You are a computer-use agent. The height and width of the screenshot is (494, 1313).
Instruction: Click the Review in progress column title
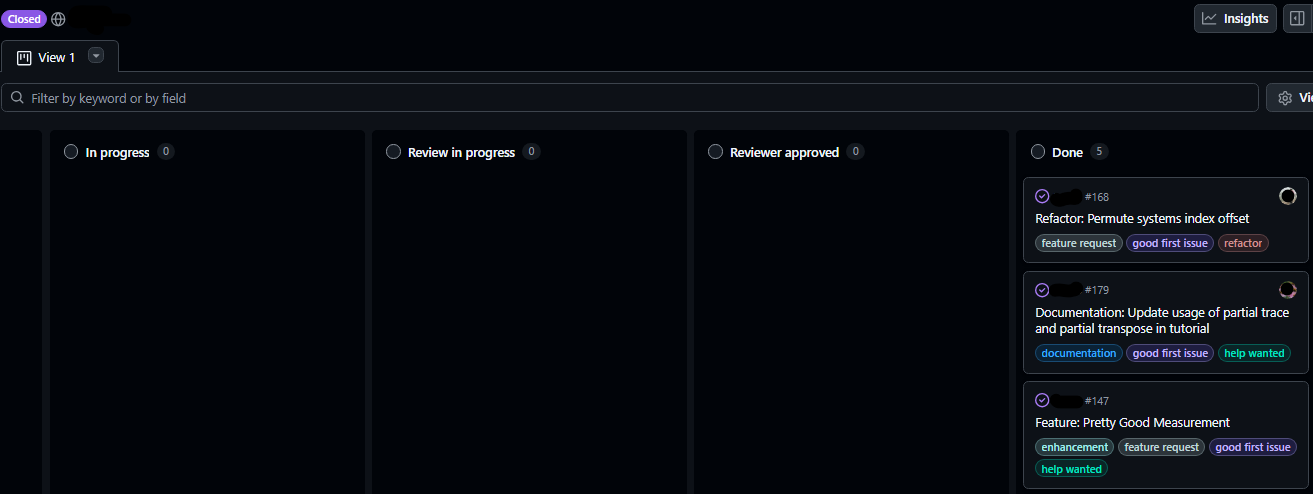click(x=461, y=152)
